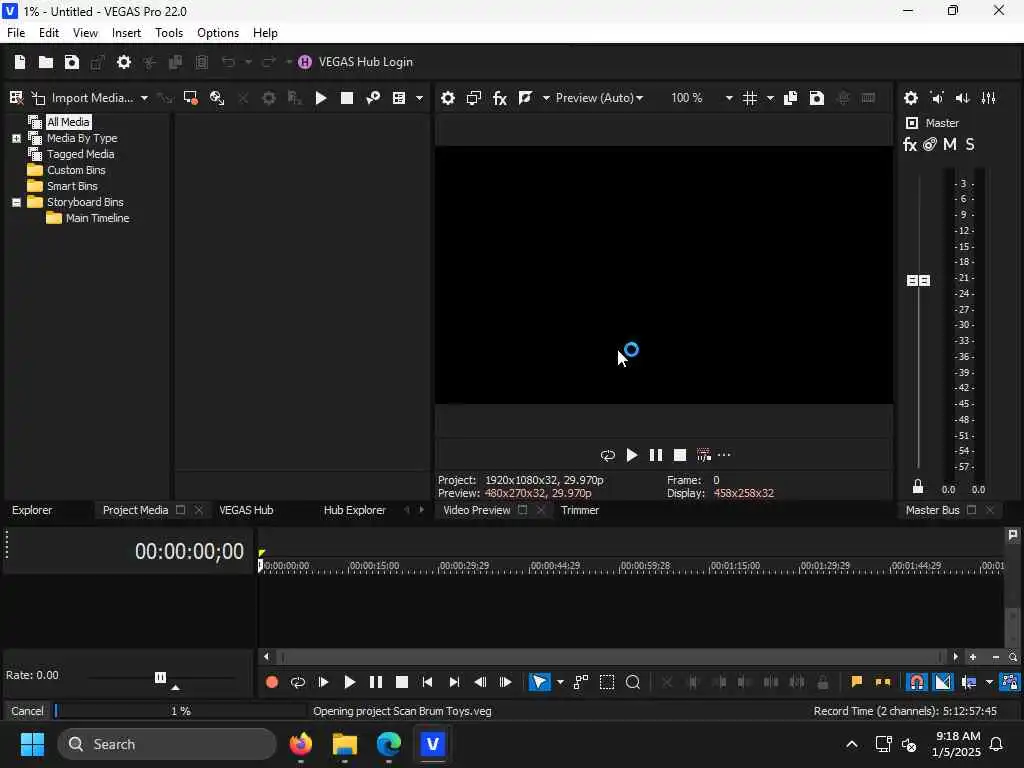
Task: Stop media preview in Project Media toolbar
Action: (x=347, y=98)
